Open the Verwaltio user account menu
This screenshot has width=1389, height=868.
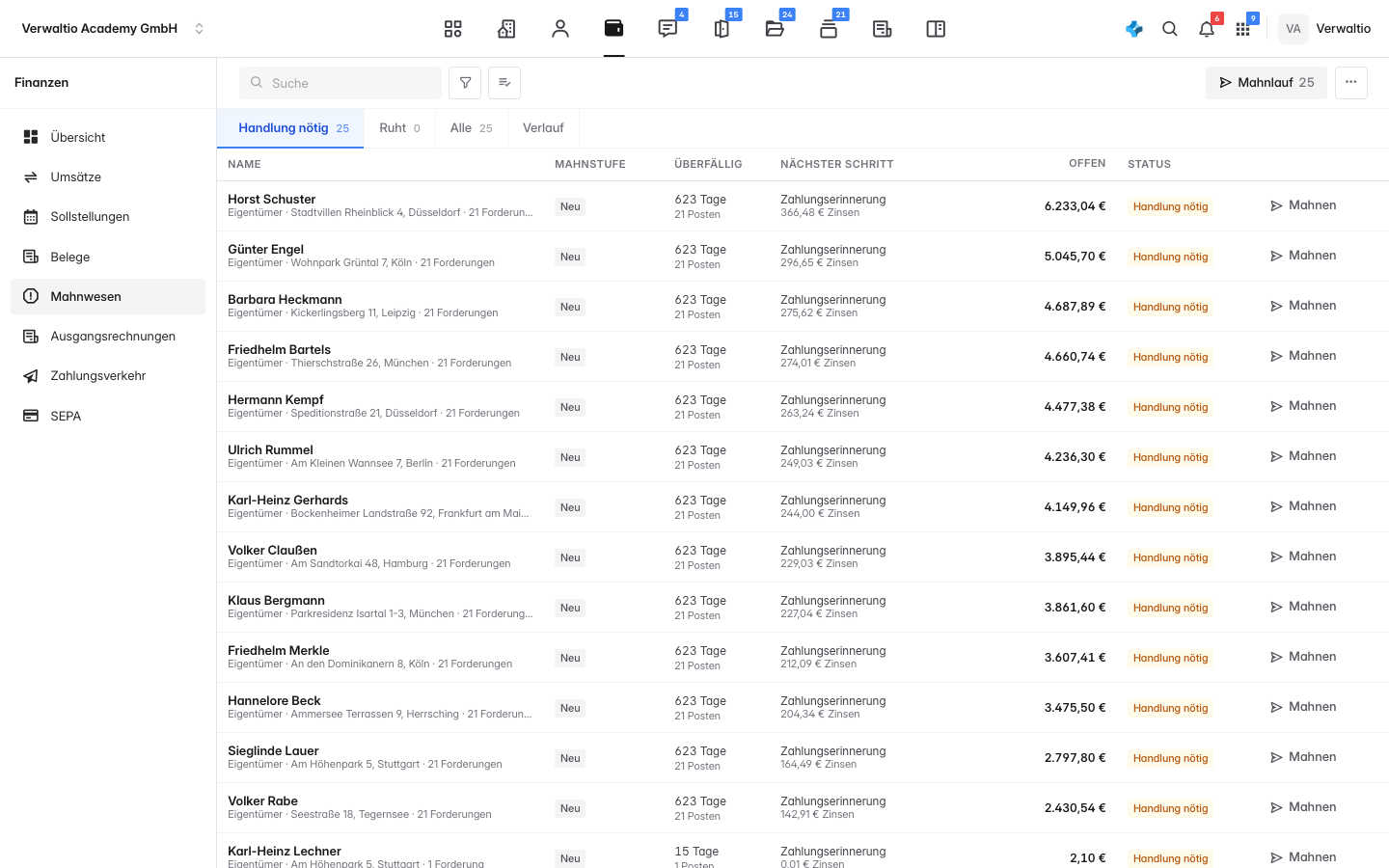pyautogui.click(x=1325, y=29)
